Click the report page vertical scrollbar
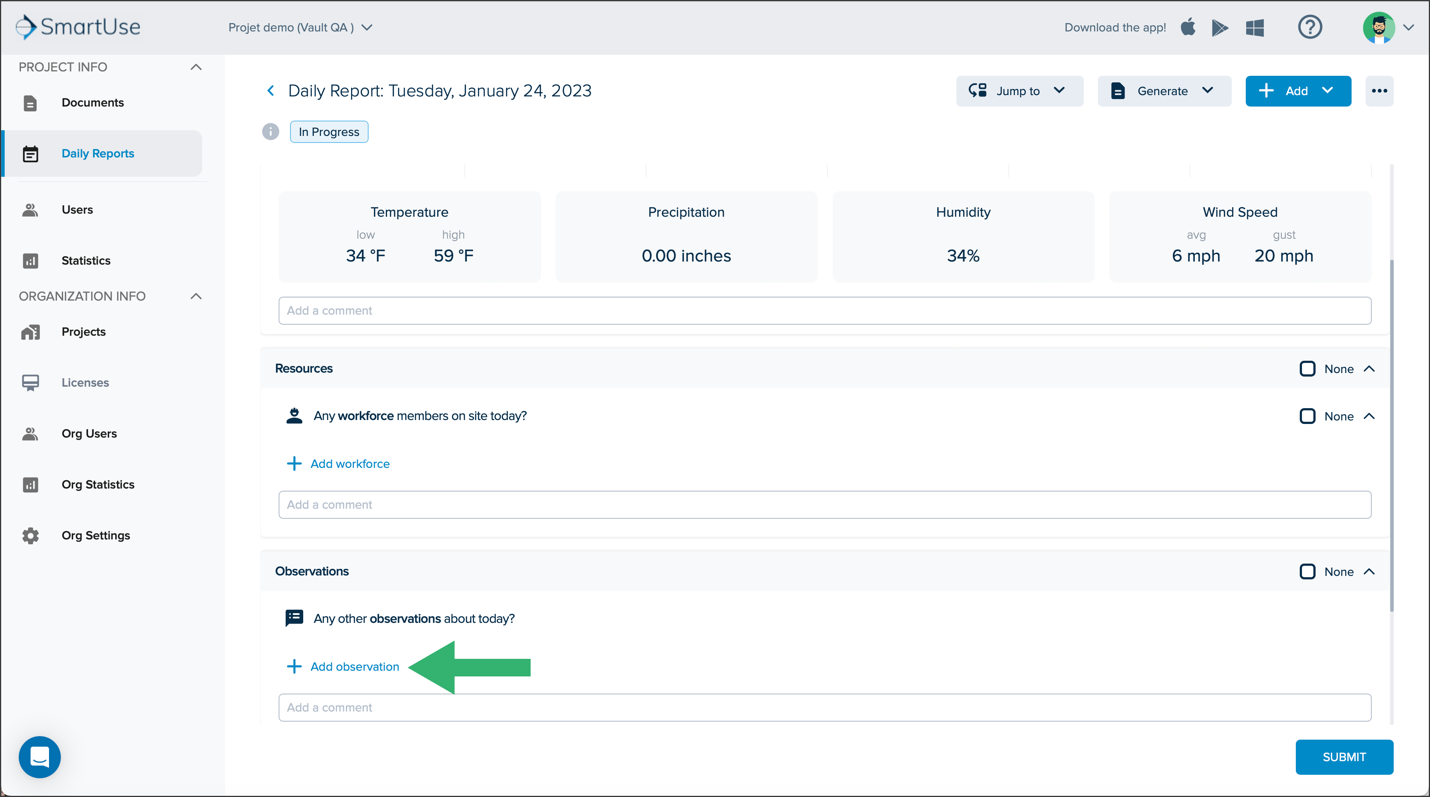1430x797 pixels. (1391, 435)
